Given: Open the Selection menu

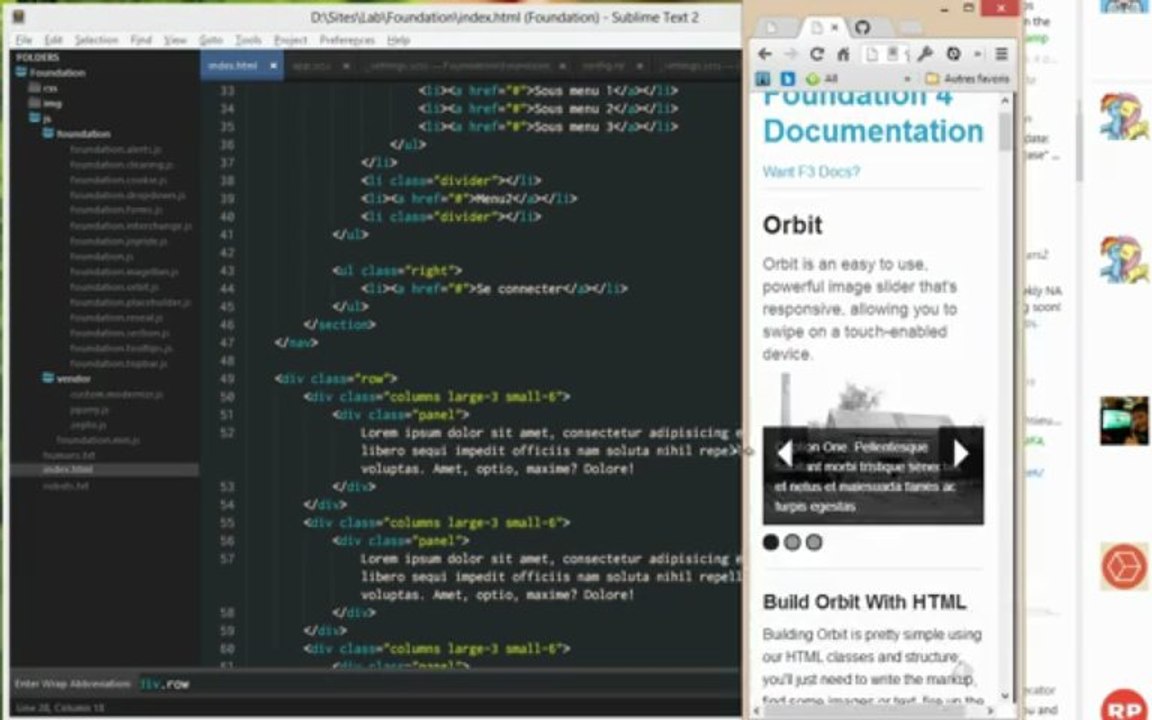Looking at the screenshot, I should coord(96,40).
